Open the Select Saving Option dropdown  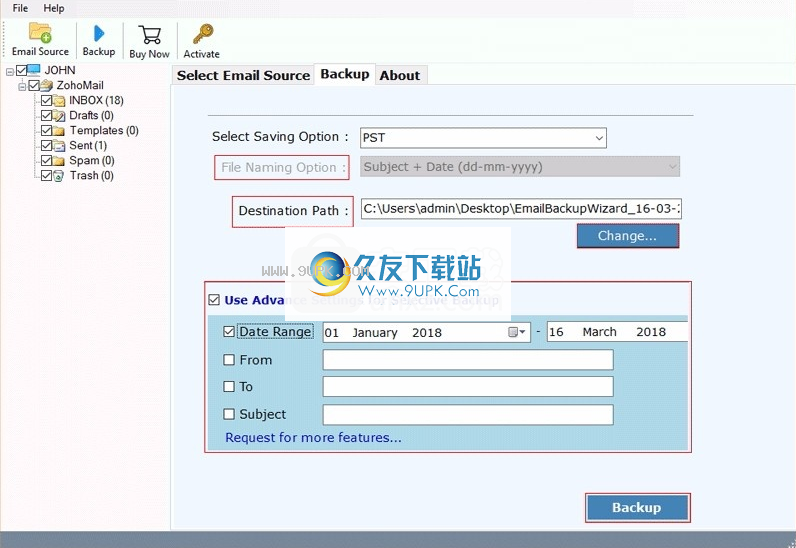(483, 138)
